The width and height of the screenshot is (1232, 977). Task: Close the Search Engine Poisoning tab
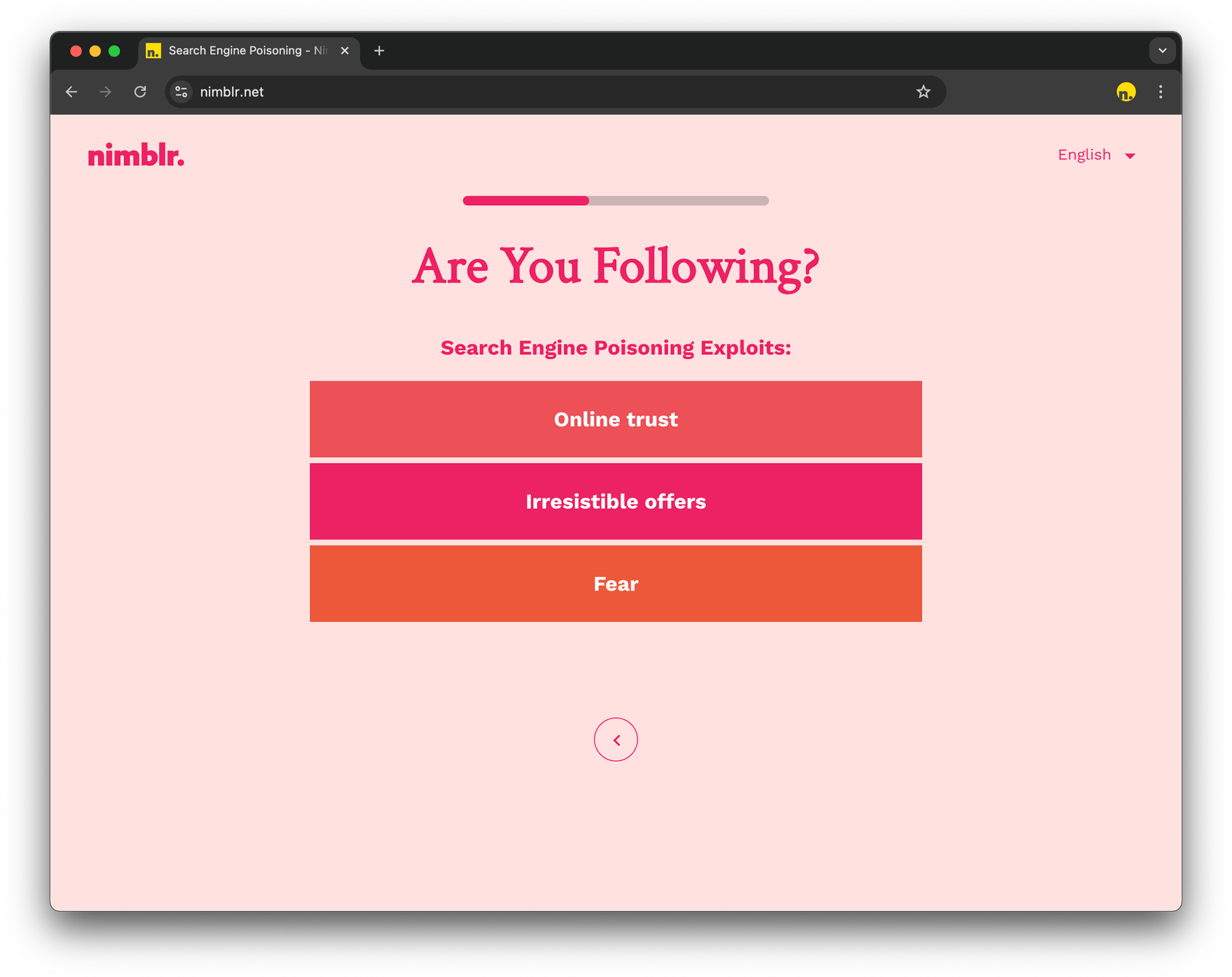[345, 51]
